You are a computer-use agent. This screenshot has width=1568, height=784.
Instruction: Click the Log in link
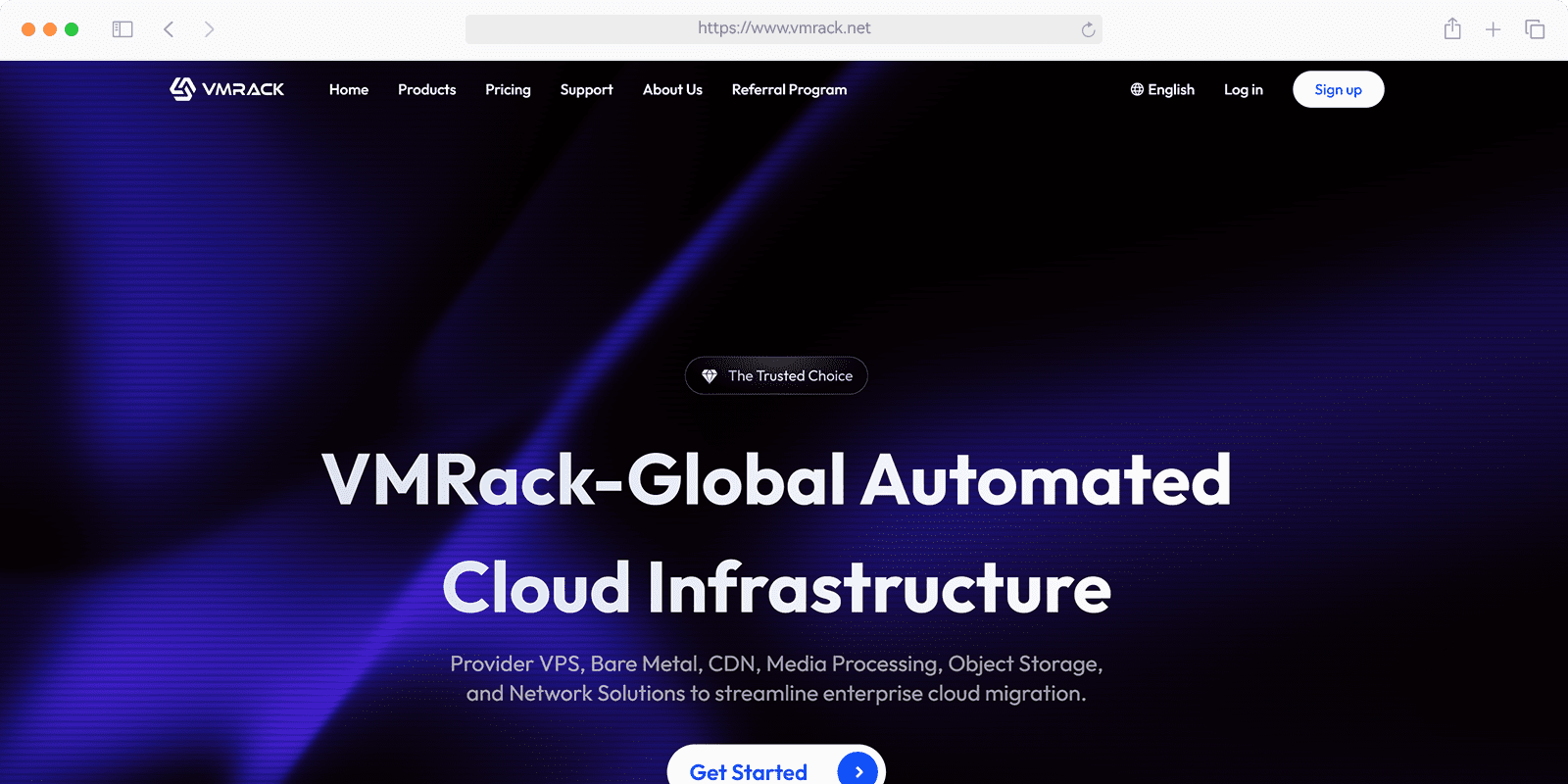[1243, 89]
